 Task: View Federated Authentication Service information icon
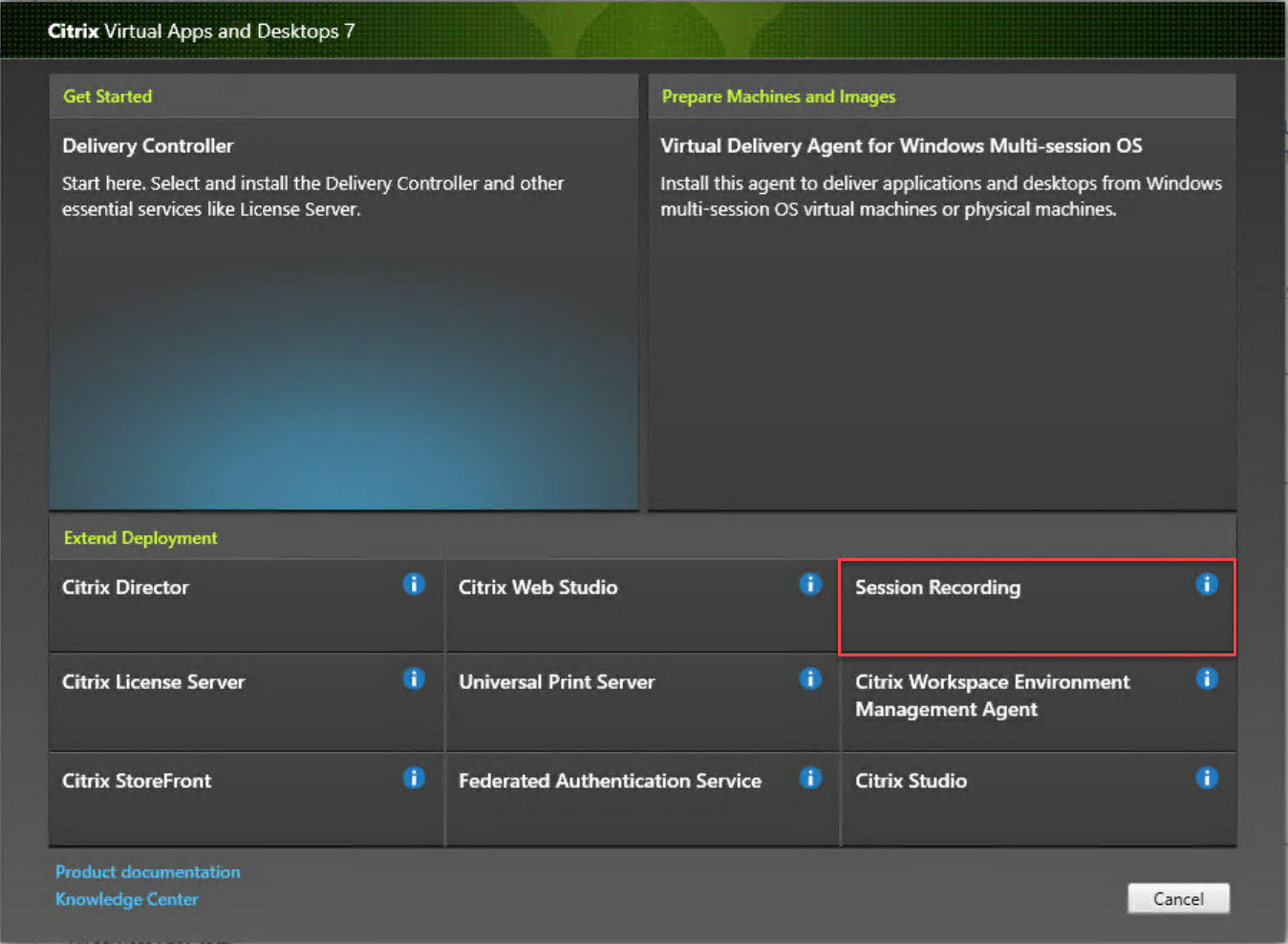[810, 778]
